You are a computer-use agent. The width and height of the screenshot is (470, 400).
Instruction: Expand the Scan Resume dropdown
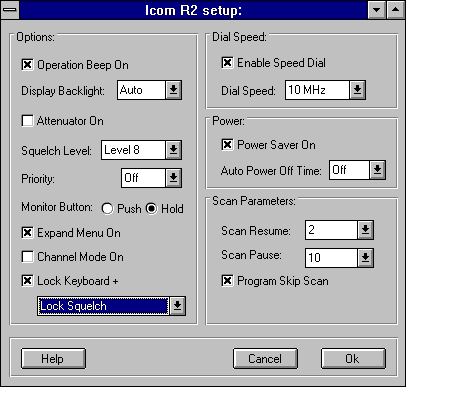tap(365, 230)
